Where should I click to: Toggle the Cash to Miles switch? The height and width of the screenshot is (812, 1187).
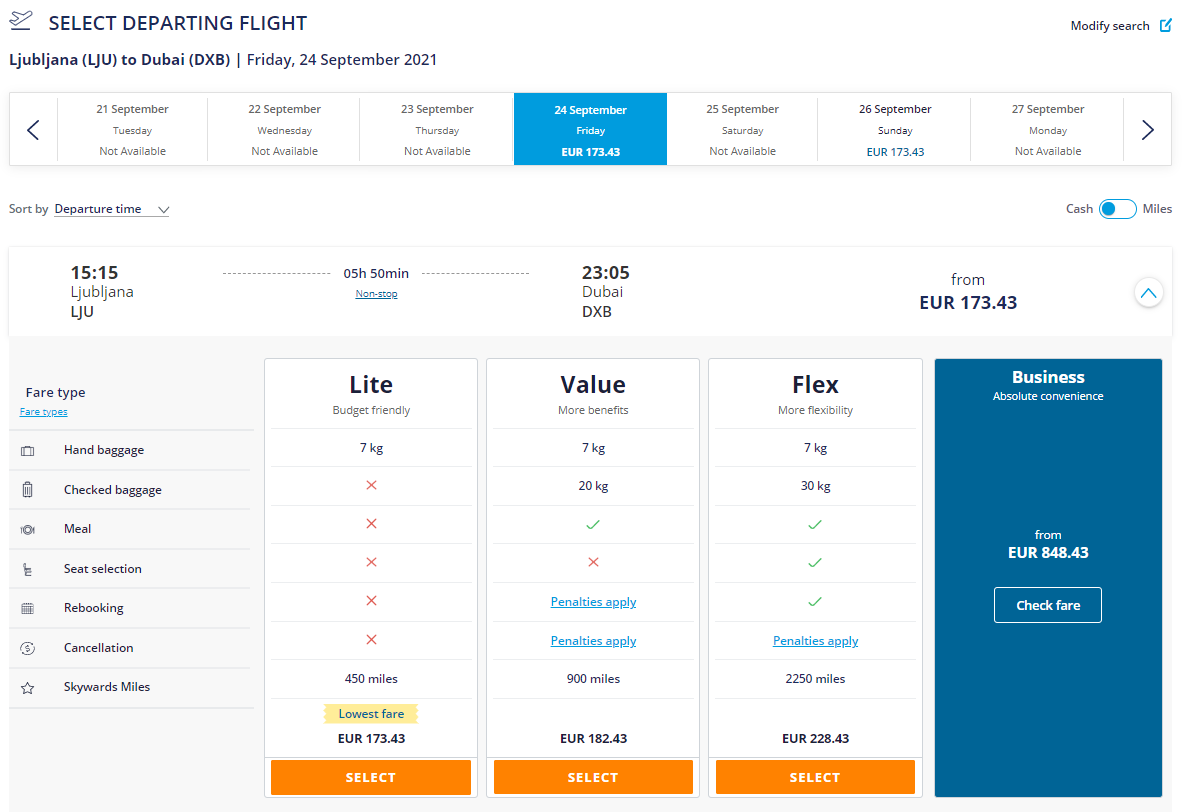[1117, 209]
